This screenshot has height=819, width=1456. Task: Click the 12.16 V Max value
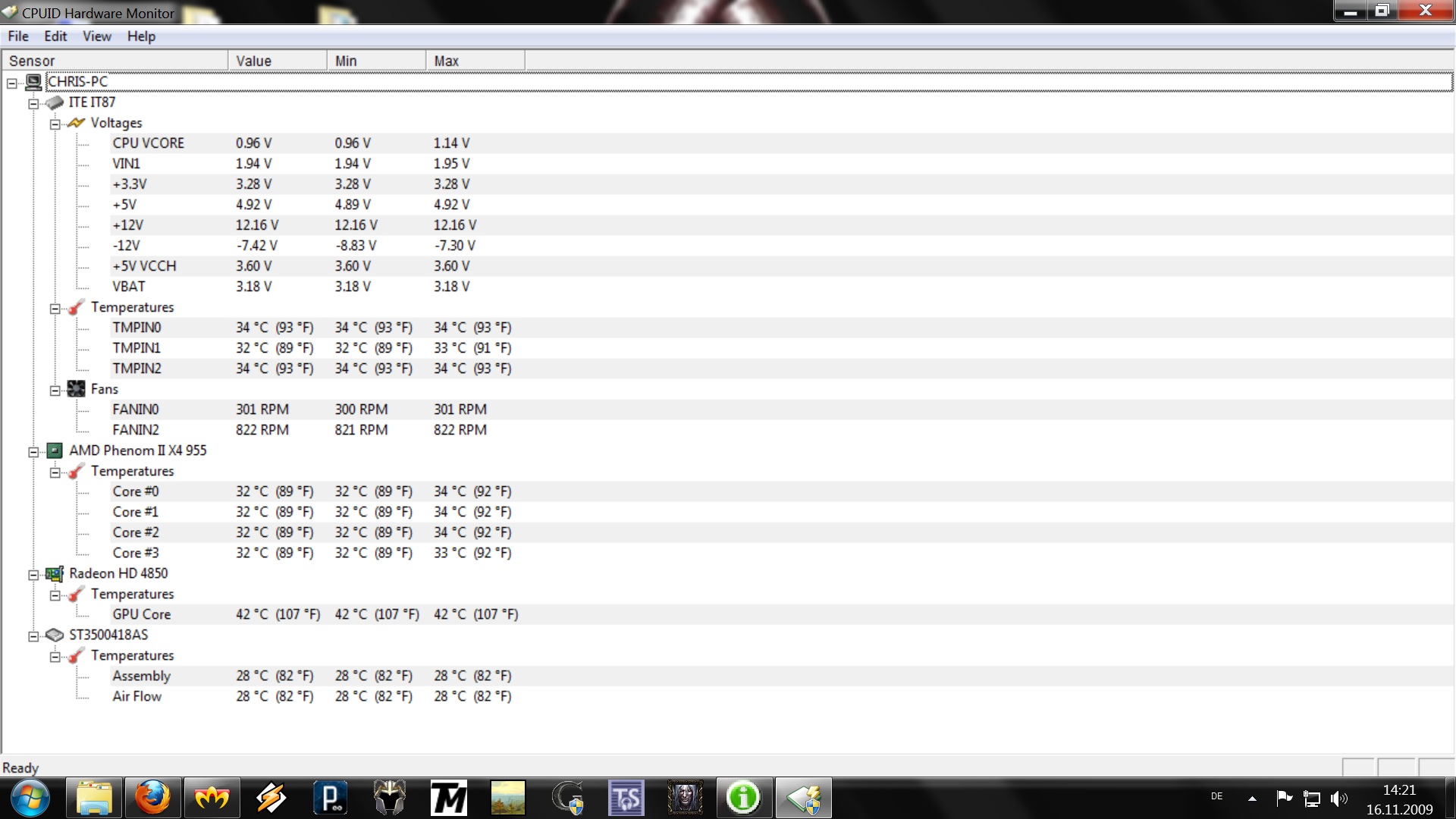[455, 224]
